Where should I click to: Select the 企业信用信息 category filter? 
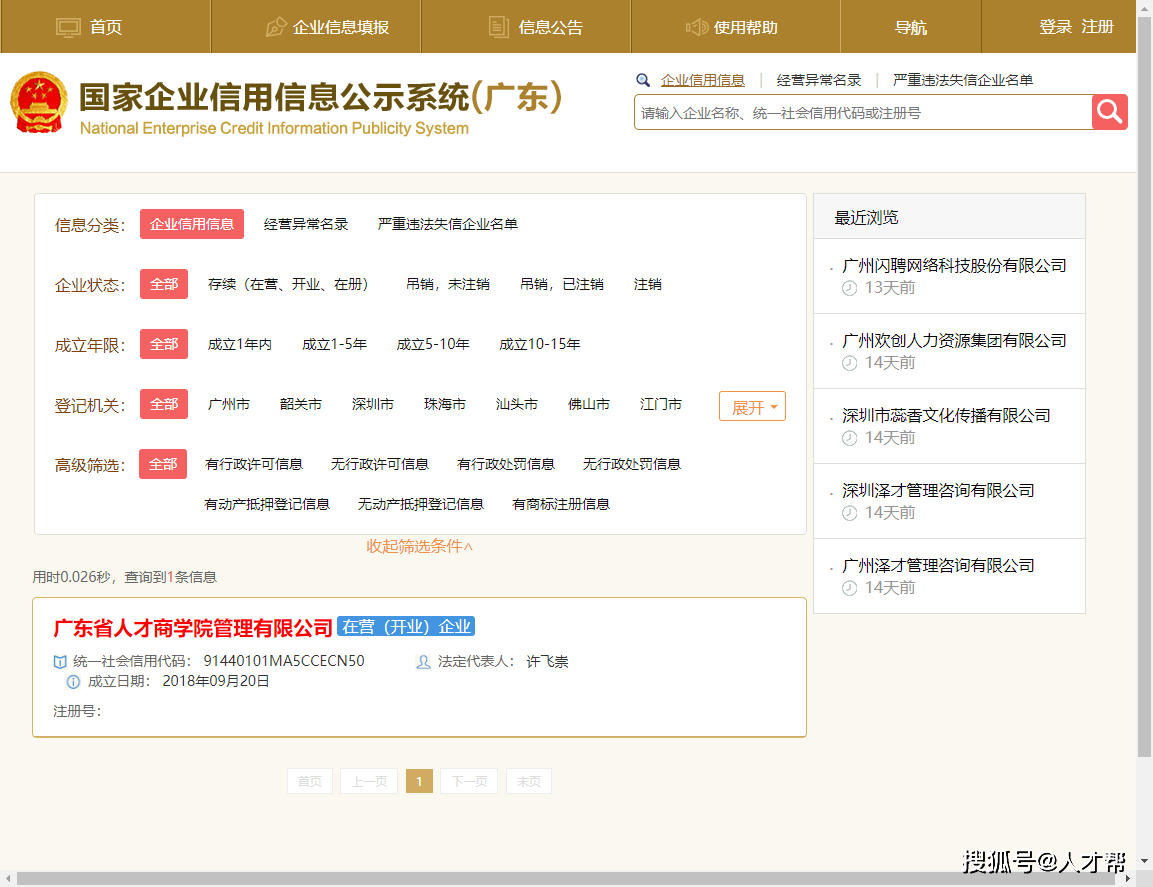tap(192, 224)
